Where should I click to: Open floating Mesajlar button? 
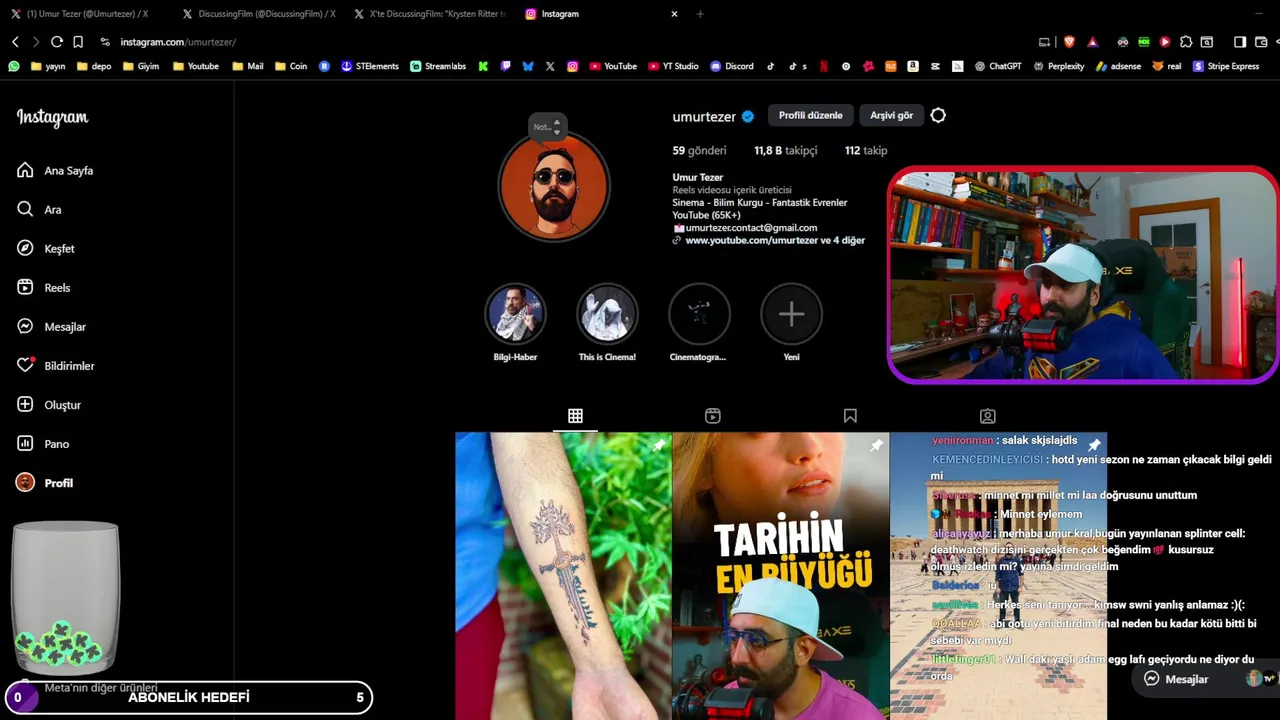pos(1176,679)
